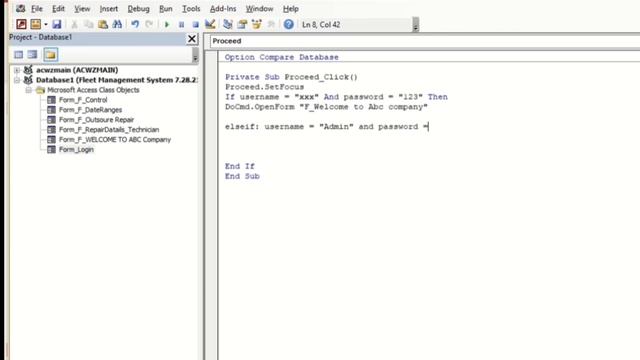Open the Run menu
Screen dimensions: 640x360
pos(166,9)
